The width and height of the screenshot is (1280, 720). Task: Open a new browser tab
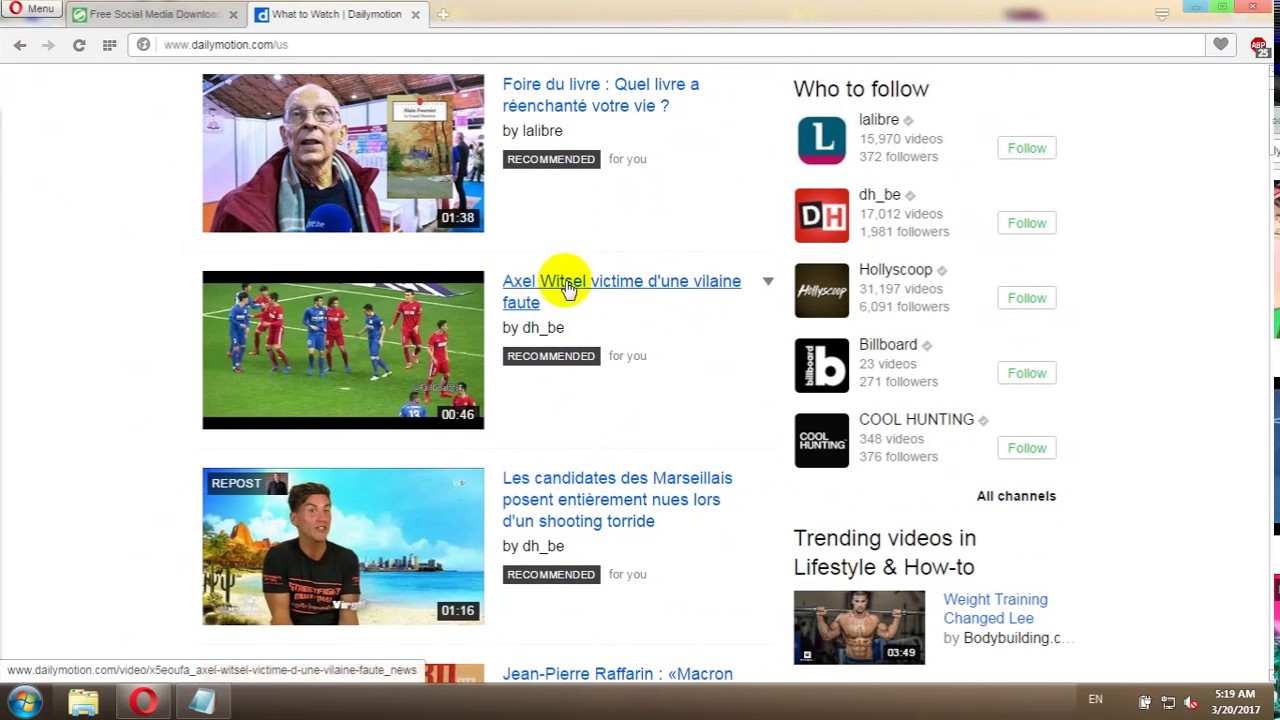[x=443, y=14]
